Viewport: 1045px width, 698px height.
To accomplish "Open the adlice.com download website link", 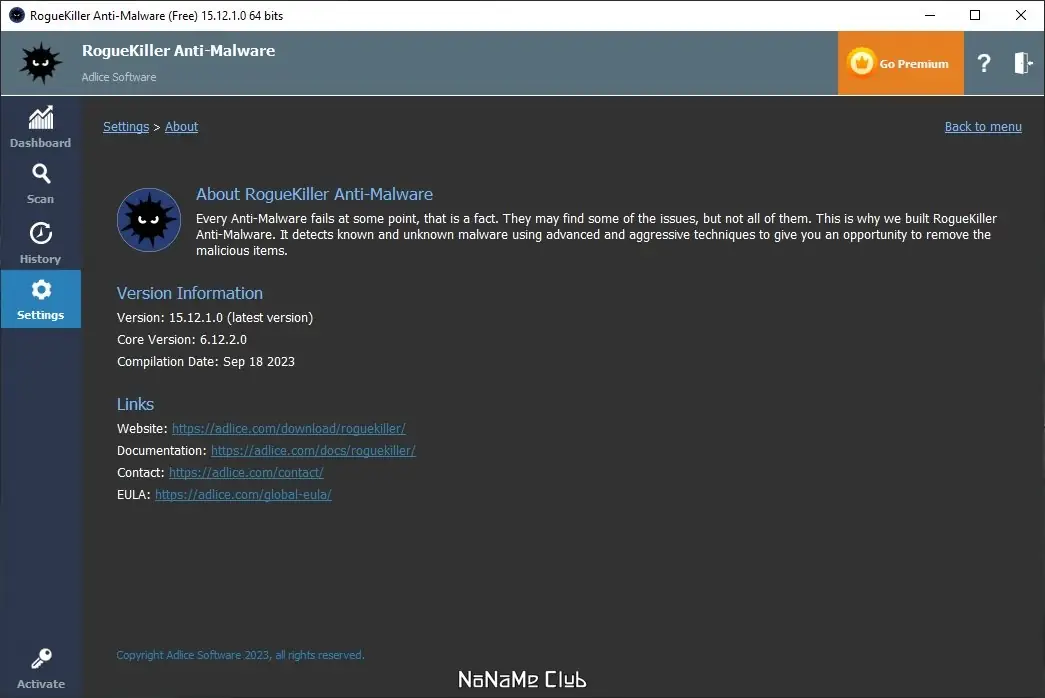I will tap(289, 429).
